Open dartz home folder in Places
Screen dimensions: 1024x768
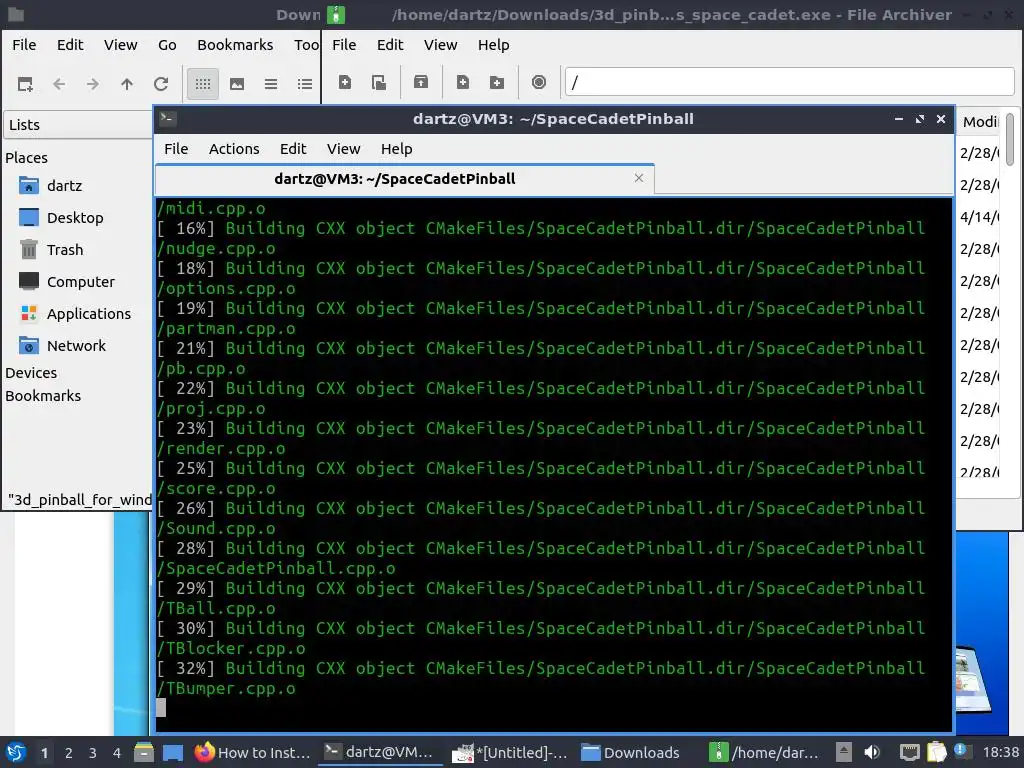[x=64, y=185]
